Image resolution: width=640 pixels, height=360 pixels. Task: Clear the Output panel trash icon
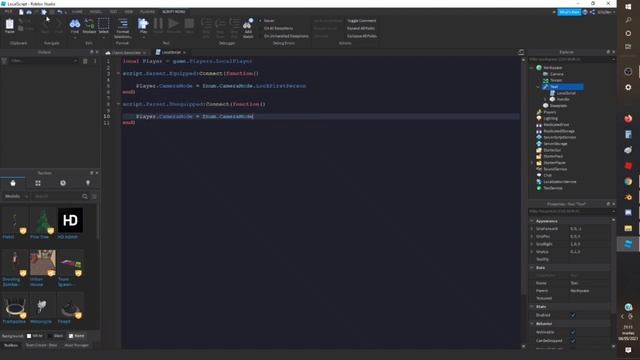85,61
